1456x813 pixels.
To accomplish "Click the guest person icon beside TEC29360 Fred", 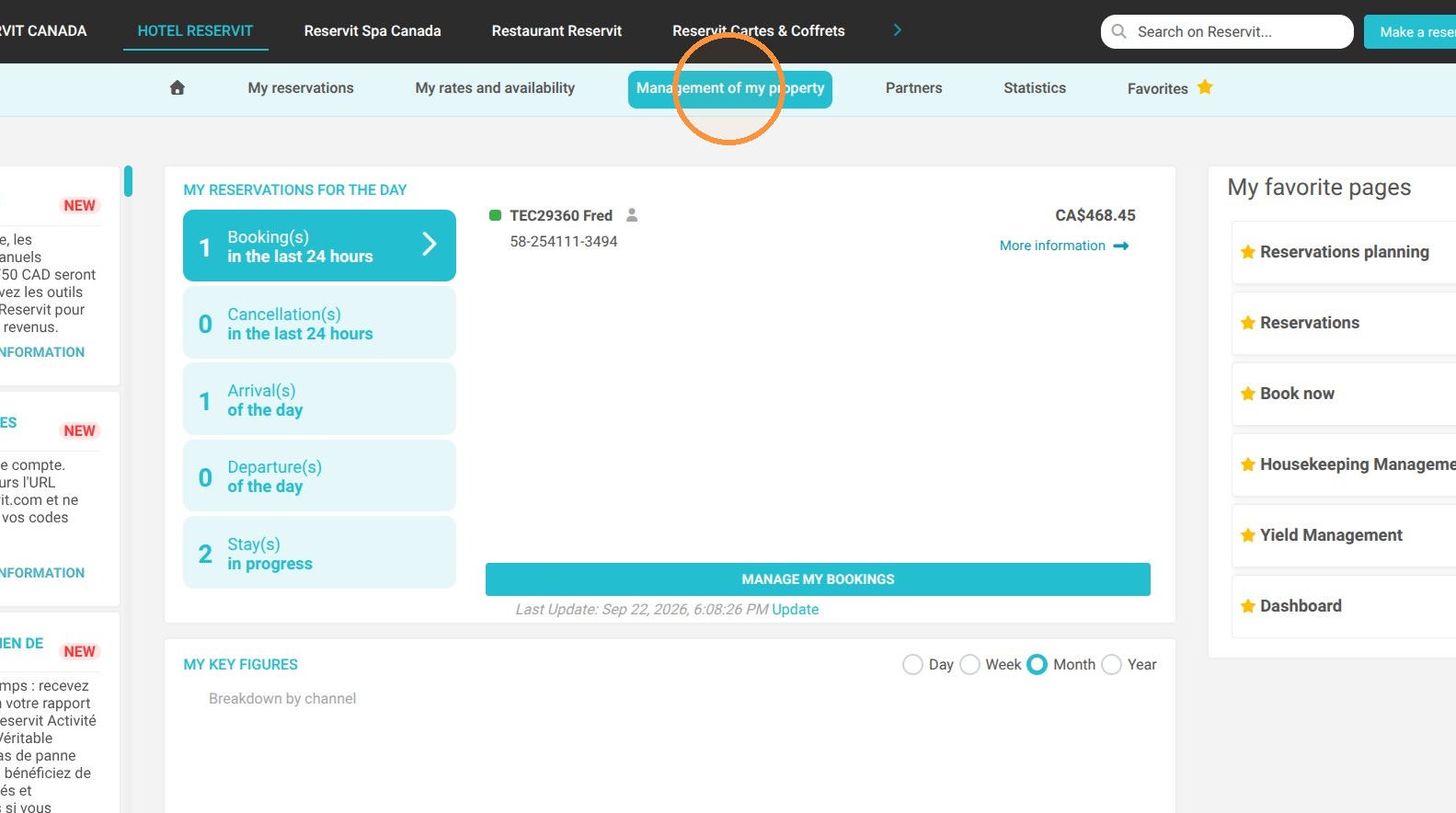I will (x=632, y=214).
